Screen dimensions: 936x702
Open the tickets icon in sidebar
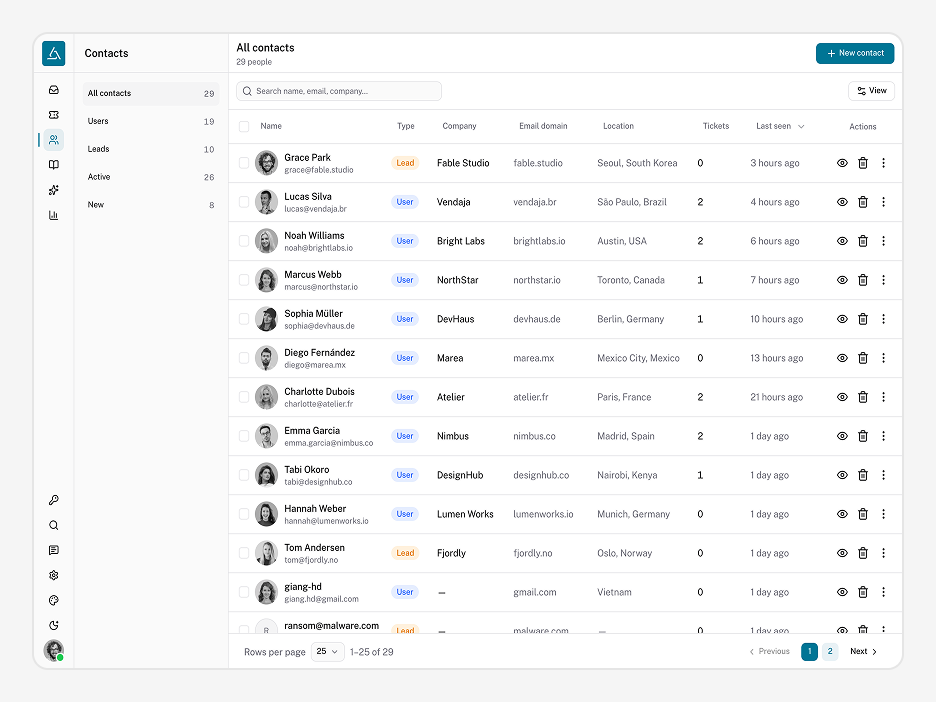click(x=54, y=115)
